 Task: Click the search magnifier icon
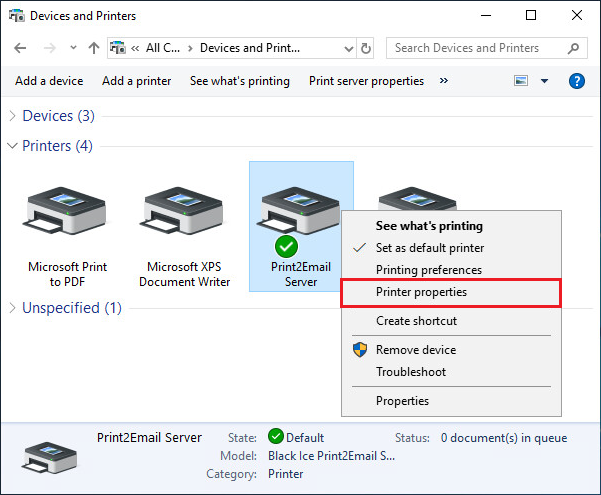(x=575, y=48)
